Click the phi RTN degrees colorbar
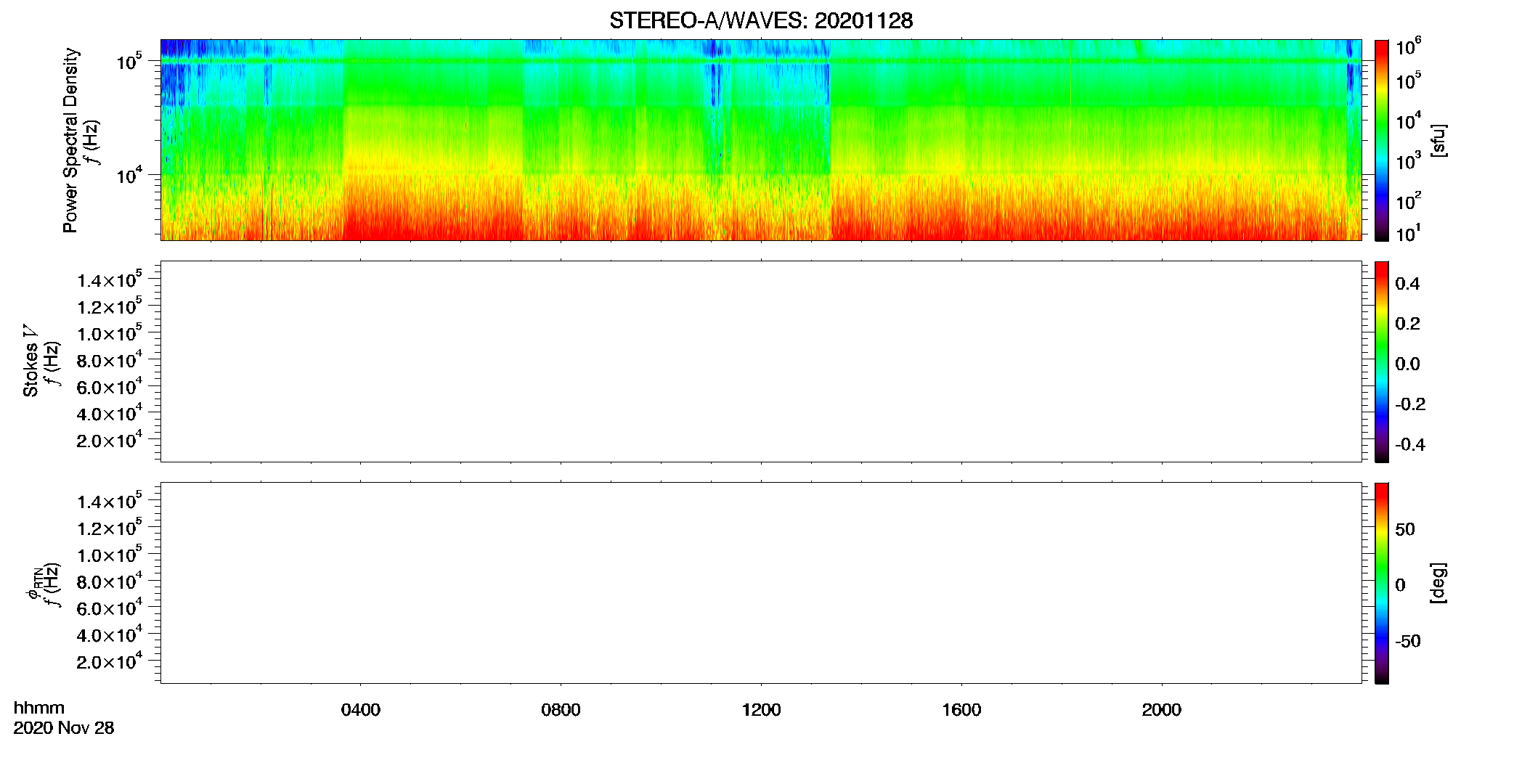Viewport: 1522px width, 784px height. click(x=1381, y=583)
